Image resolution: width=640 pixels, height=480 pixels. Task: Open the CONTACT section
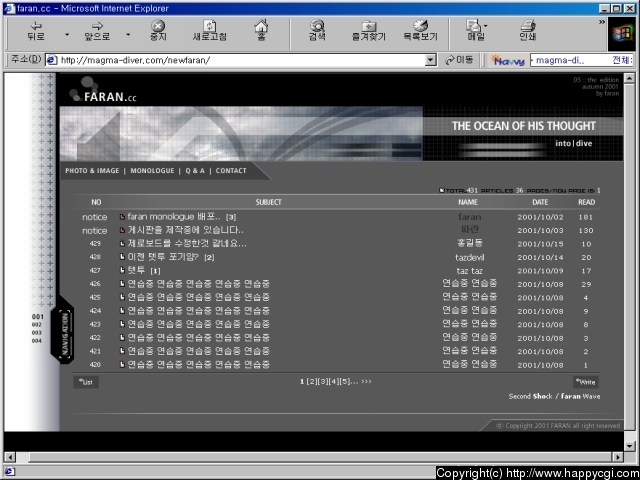[231, 171]
